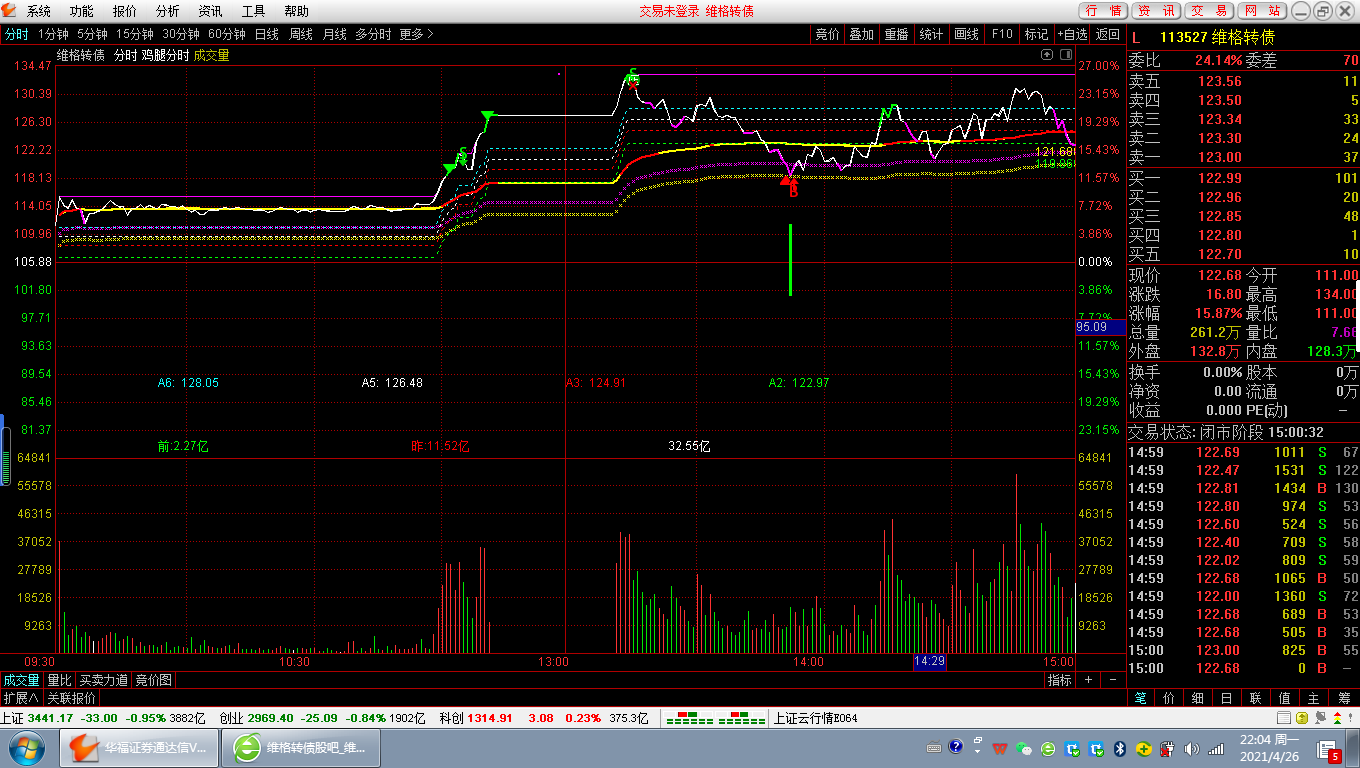Click the 网站 button at top right
1360x768 pixels.
click(1262, 11)
